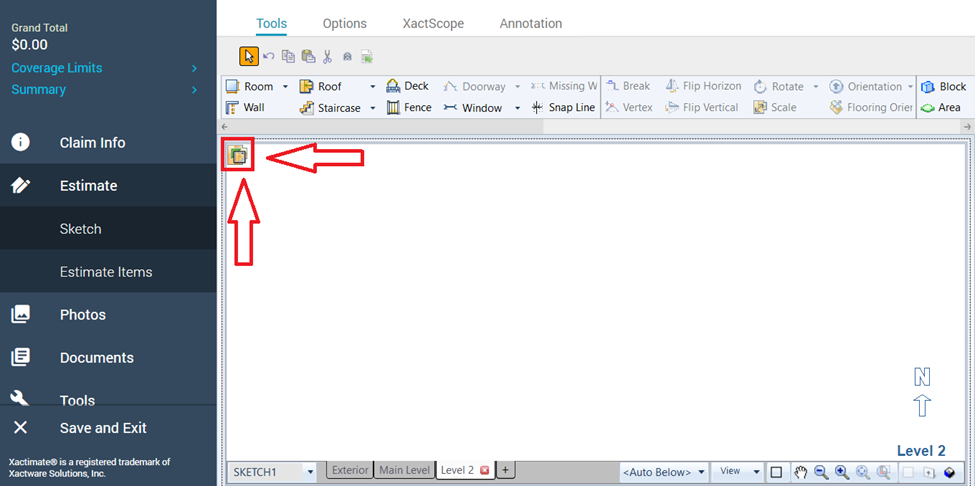This screenshot has height=486, width=975.
Task: Click the Copy icon
Action: pos(289,57)
